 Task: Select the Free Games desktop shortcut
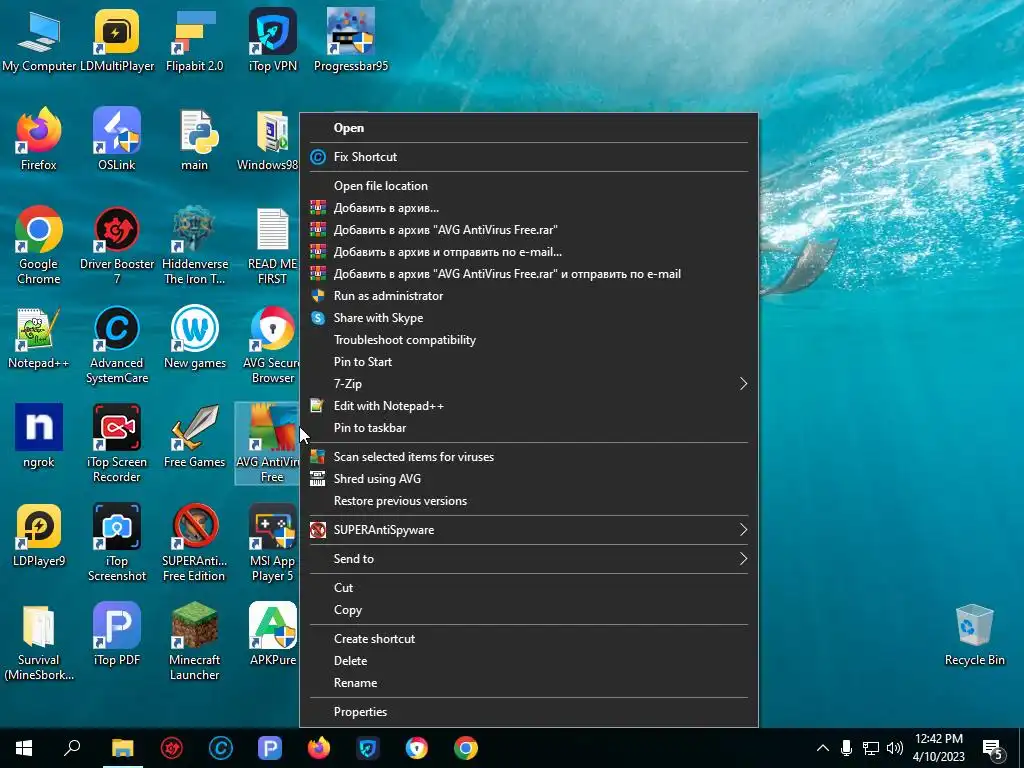tap(195, 437)
